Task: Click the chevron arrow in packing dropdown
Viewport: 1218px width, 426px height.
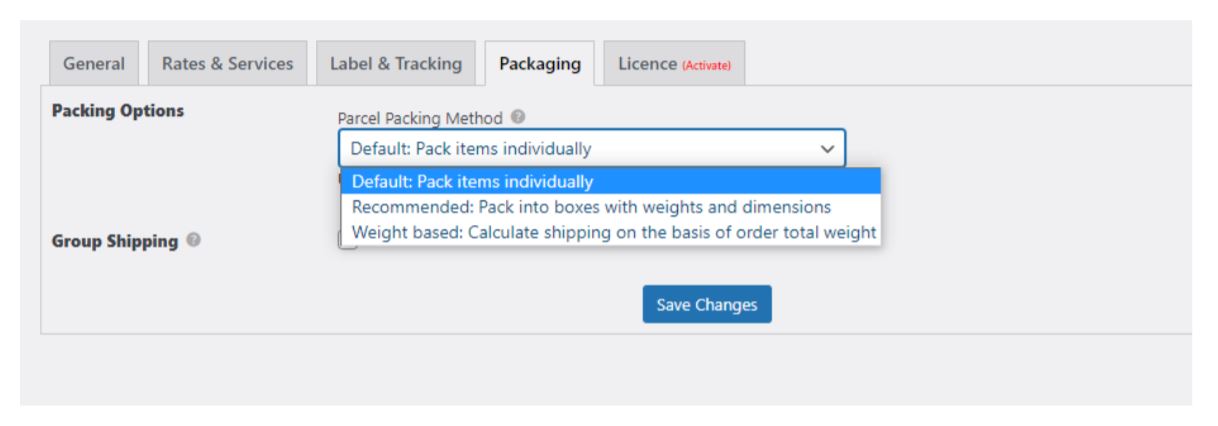Action: tap(827, 149)
